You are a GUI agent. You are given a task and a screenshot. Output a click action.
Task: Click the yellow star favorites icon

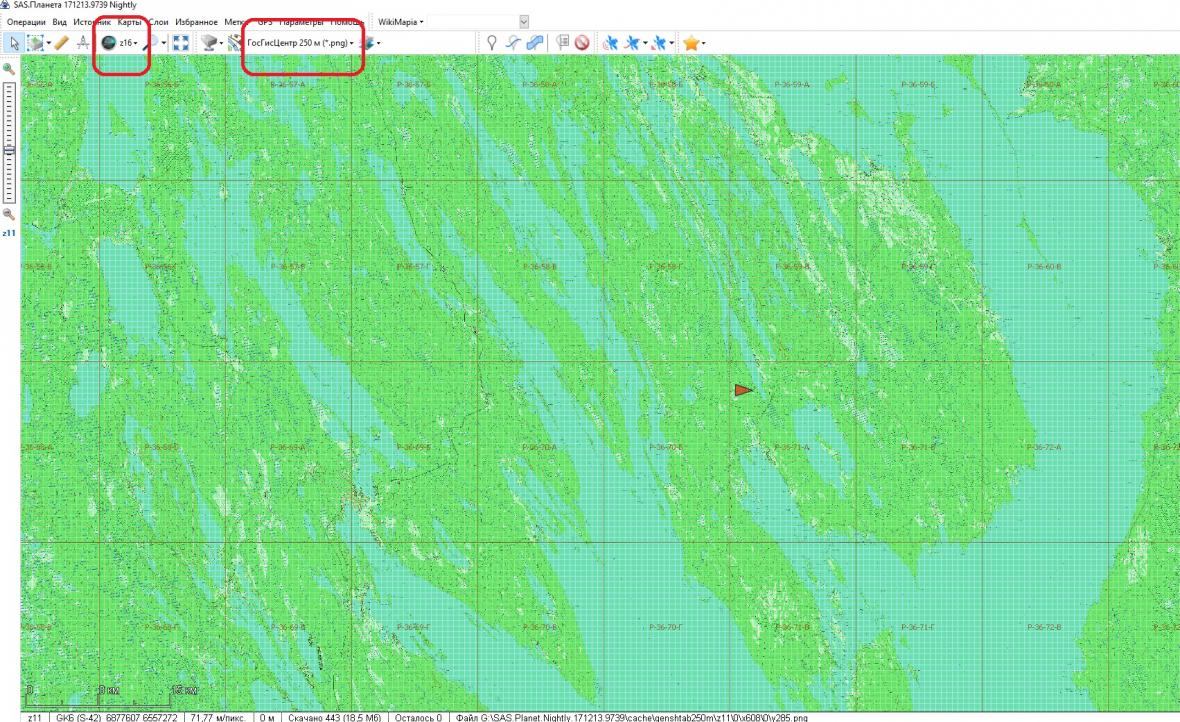(690, 43)
